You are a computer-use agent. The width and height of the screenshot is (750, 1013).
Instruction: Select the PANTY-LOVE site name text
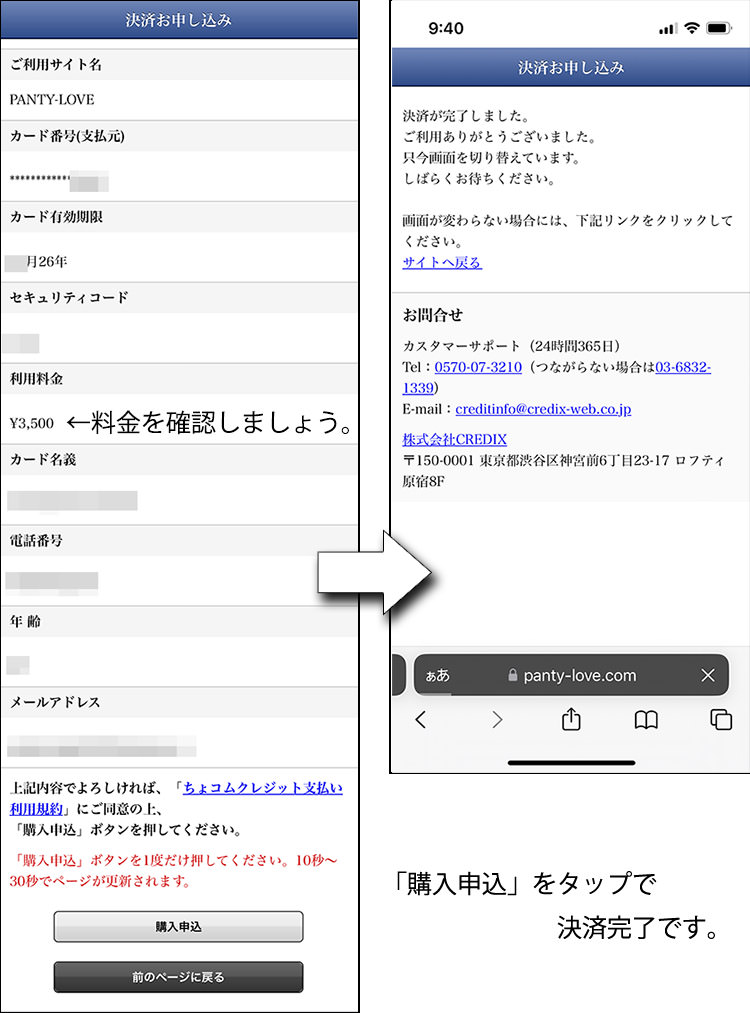pyautogui.click(x=52, y=99)
